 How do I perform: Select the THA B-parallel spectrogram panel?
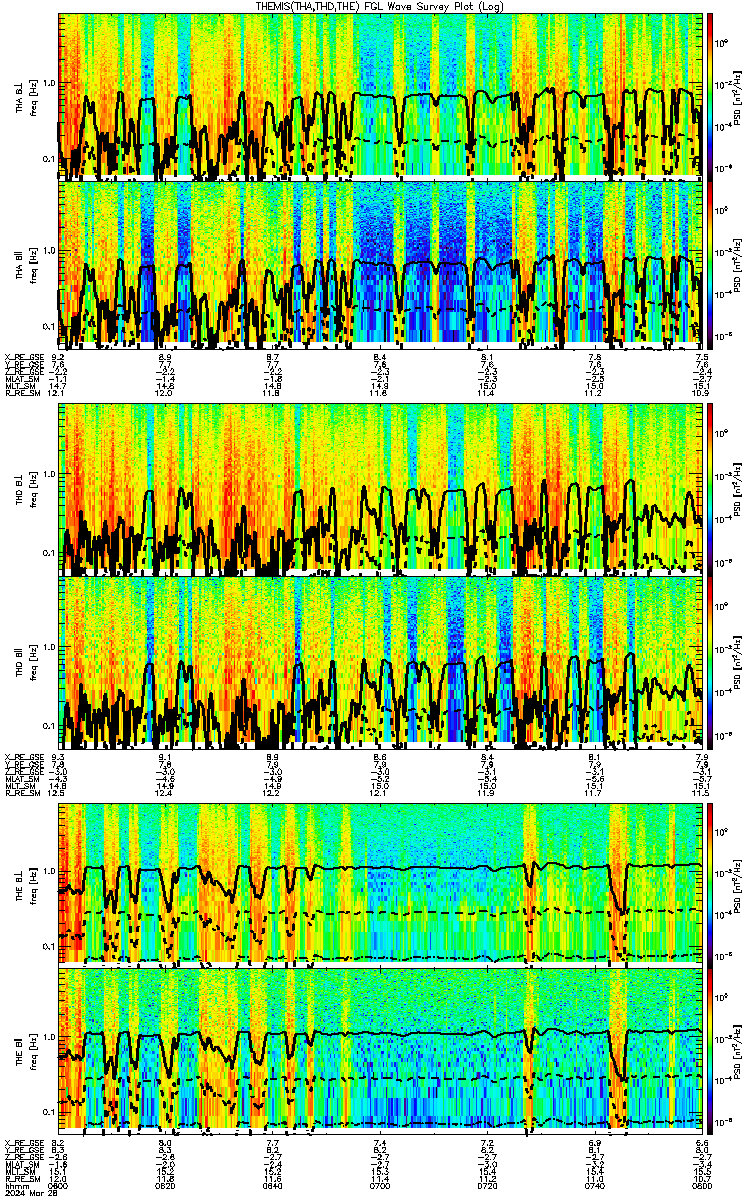point(380,263)
